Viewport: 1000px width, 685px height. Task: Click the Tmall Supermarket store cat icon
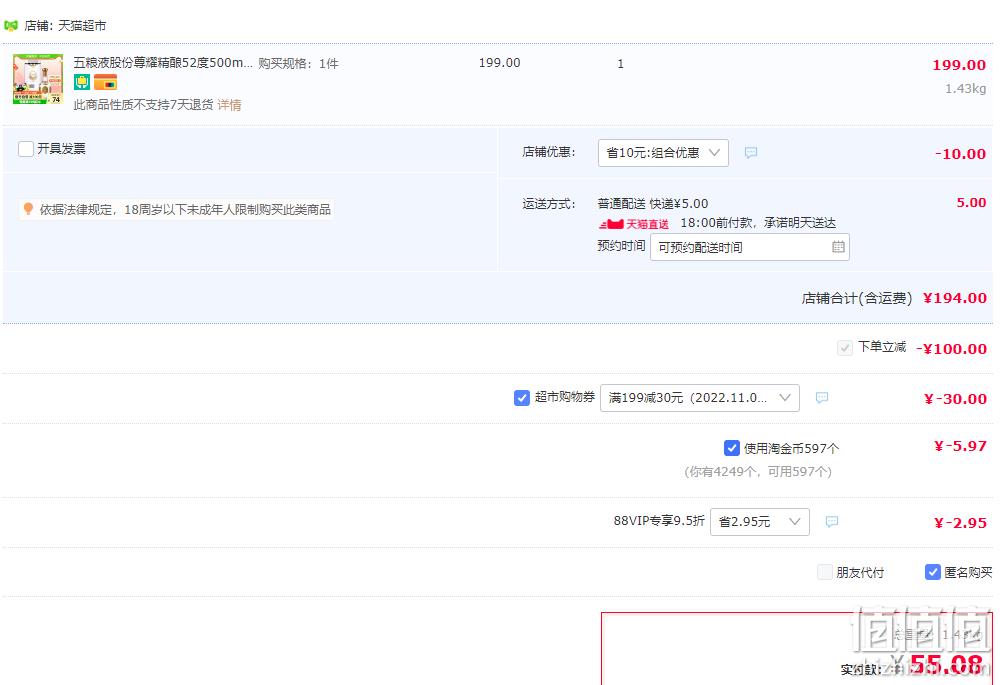pos(11,26)
